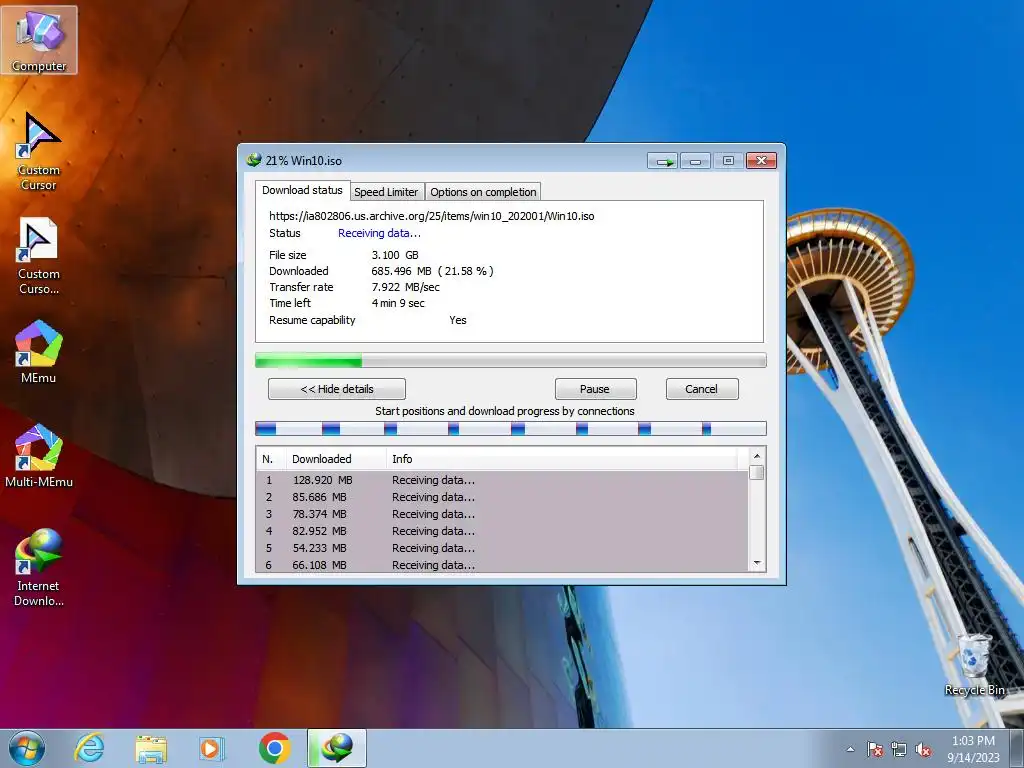Viewport: 1024px width, 768px height.
Task: Click the network status tray icon
Action: (899, 750)
